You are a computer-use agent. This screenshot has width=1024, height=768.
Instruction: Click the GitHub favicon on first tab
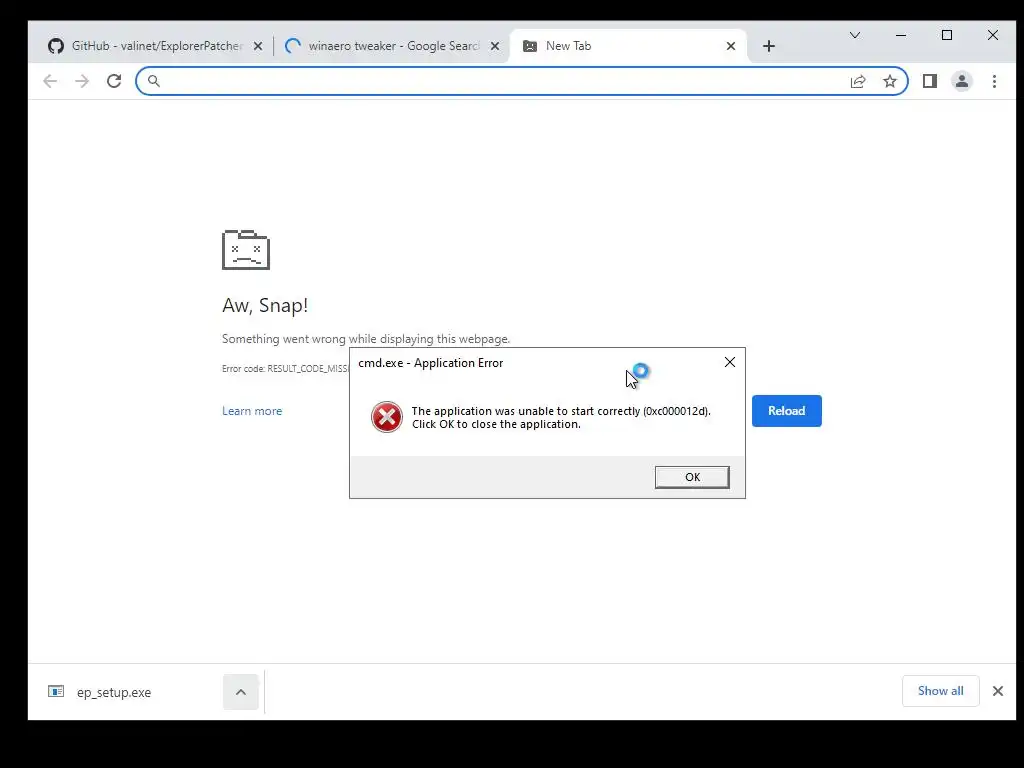coord(56,46)
